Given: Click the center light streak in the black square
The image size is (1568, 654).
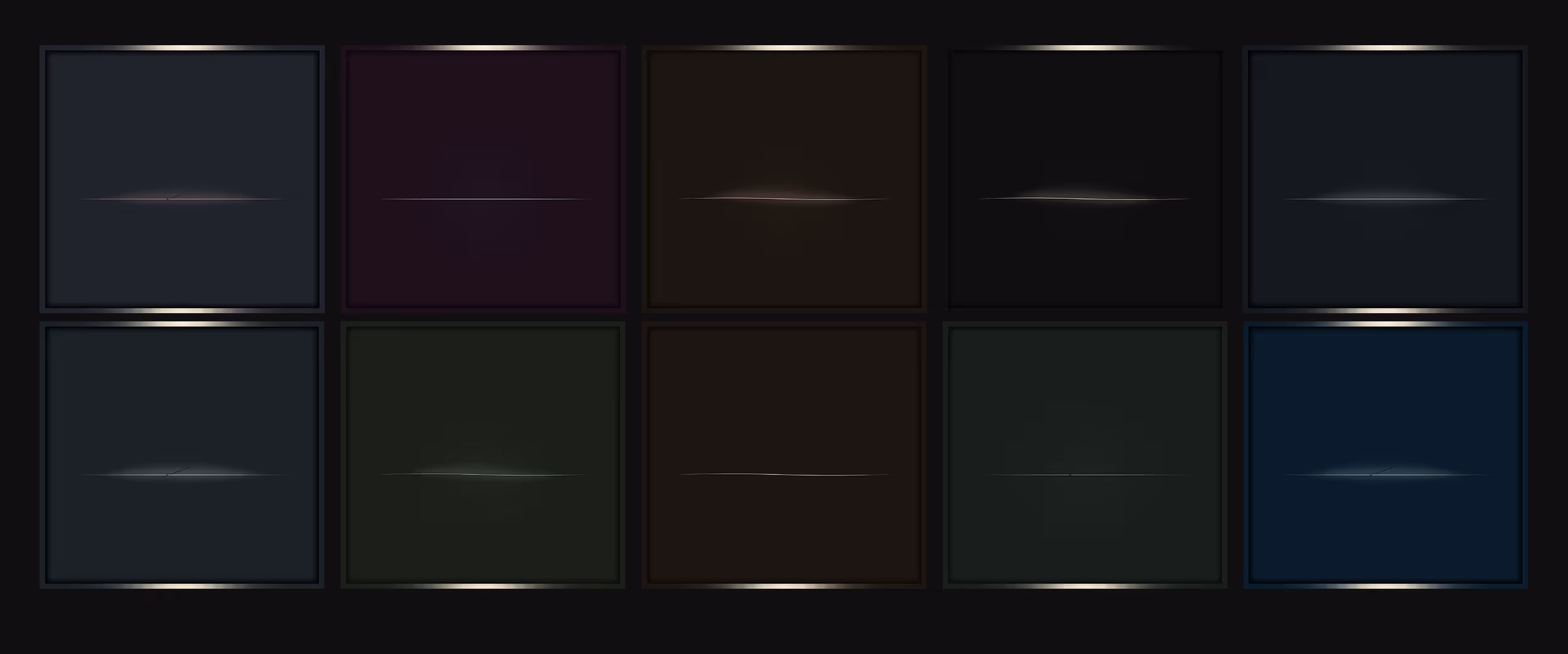Looking at the screenshot, I should click(1084, 198).
